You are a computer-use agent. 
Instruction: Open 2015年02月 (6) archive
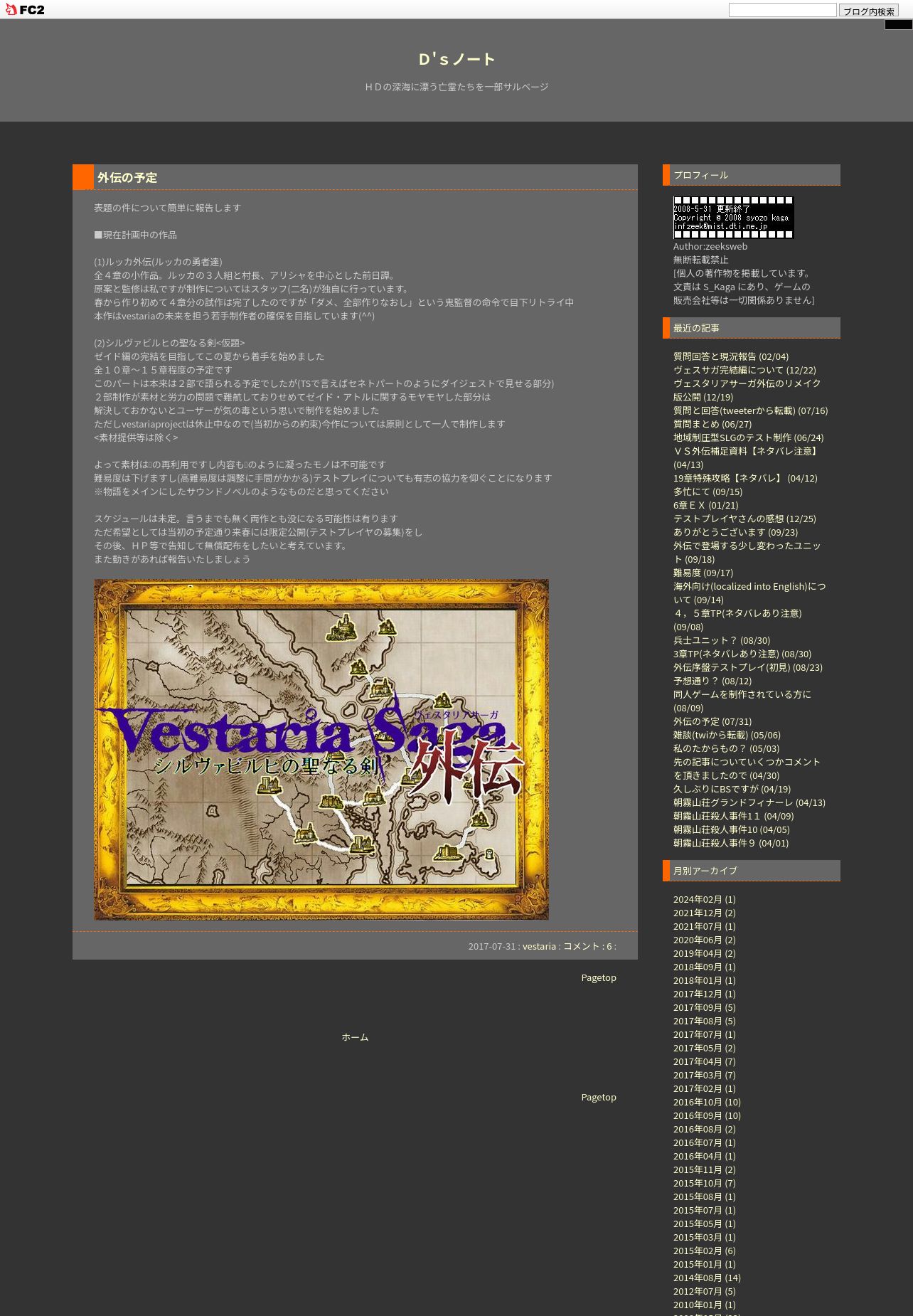pos(705,1251)
